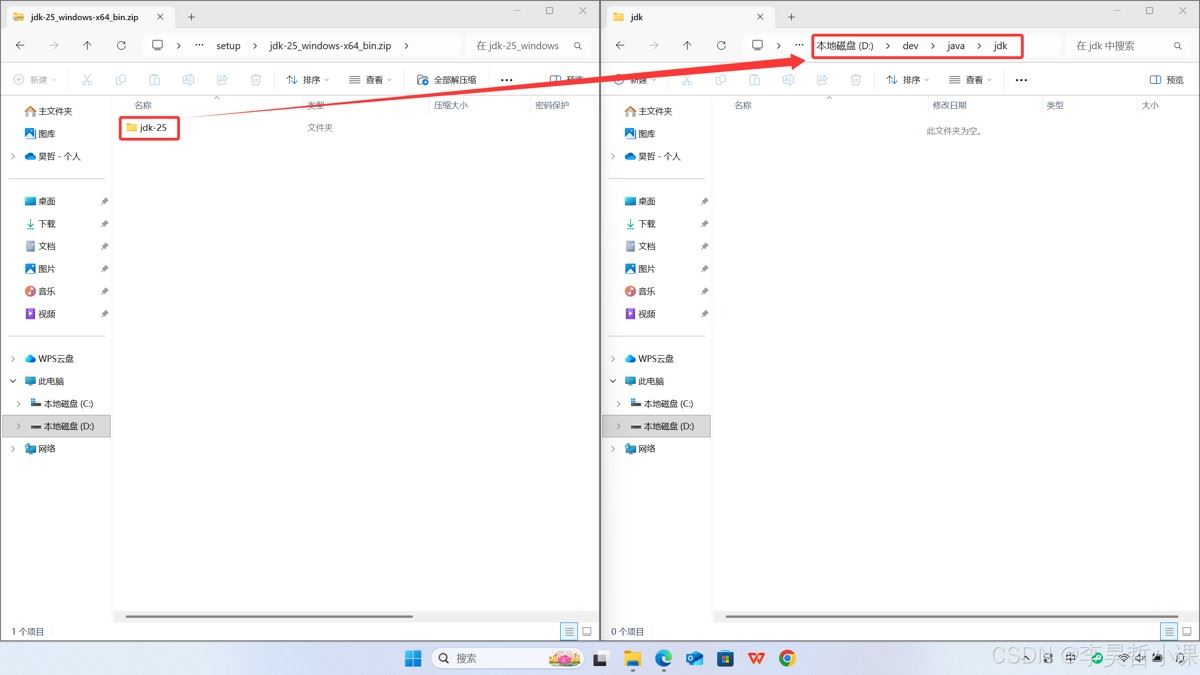Open the Windows Start menu
1200x675 pixels.
click(413, 658)
